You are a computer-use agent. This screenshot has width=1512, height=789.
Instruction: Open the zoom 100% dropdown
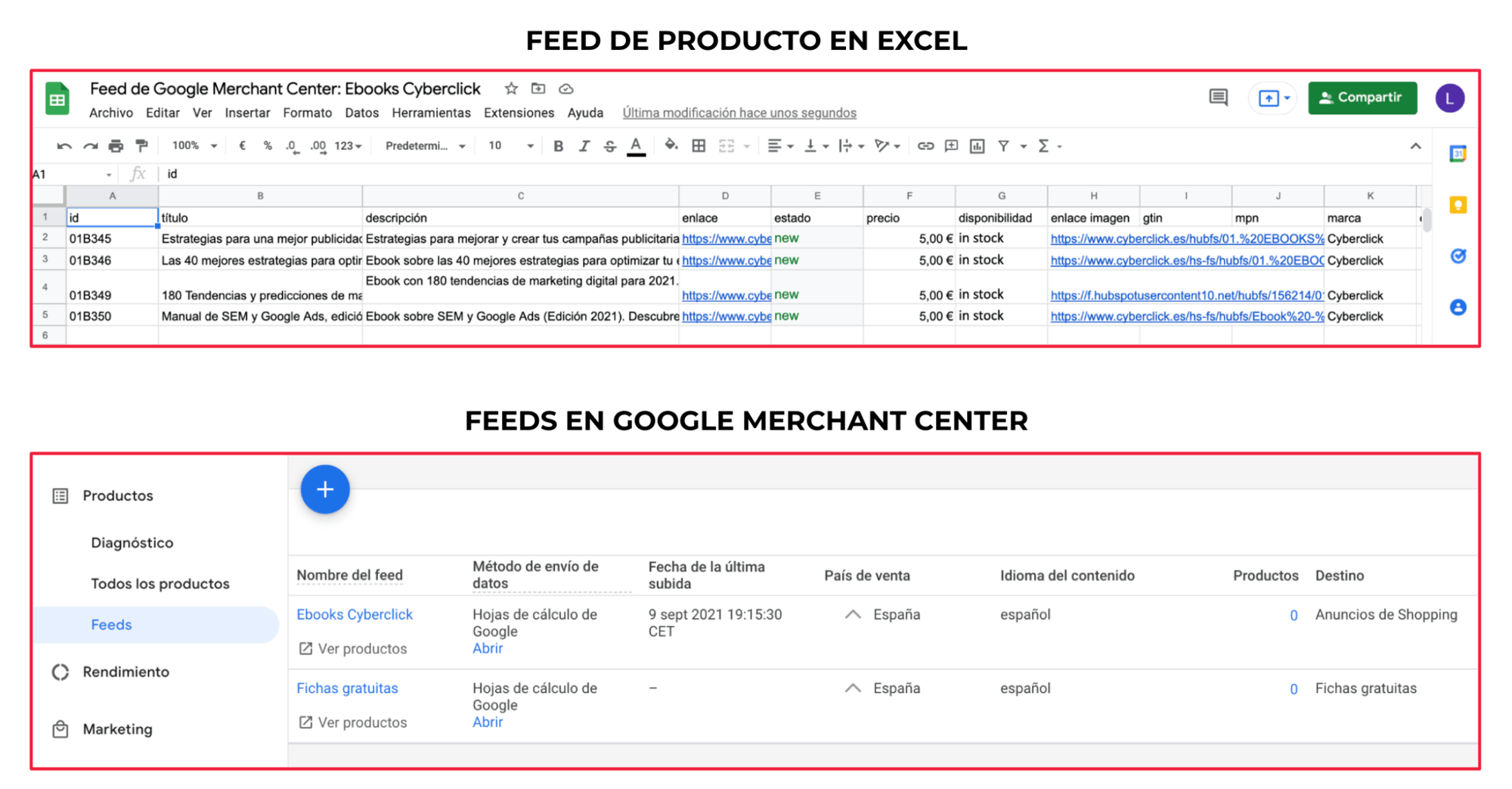[194, 146]
